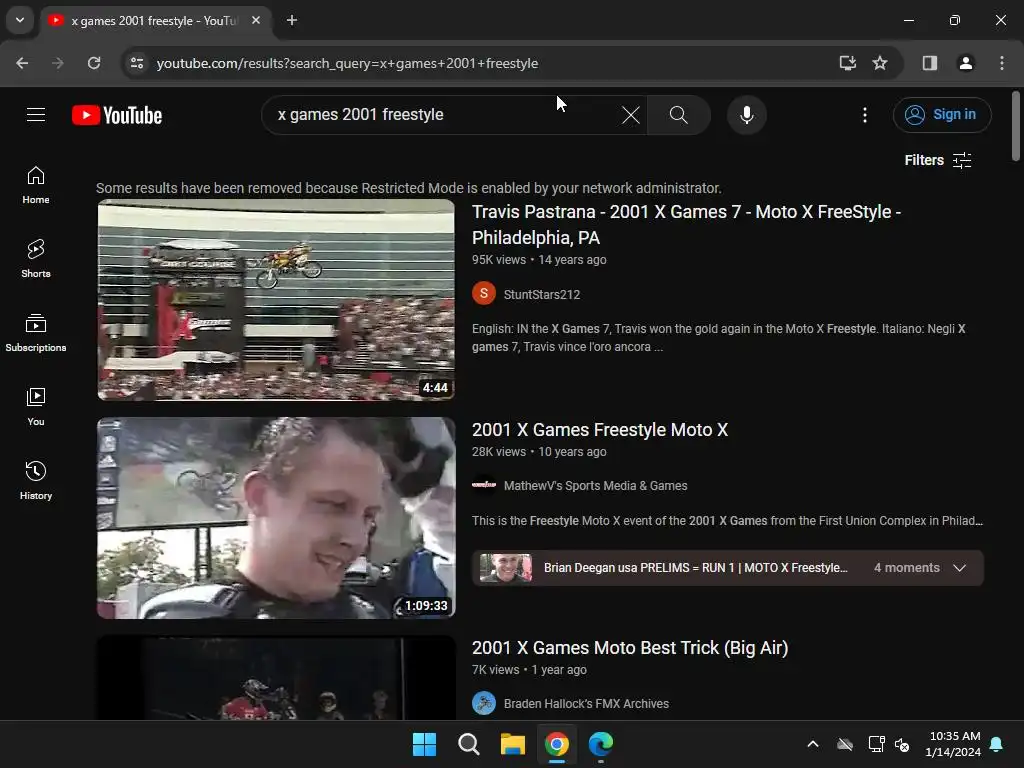Open Travis Pastrana video thumbnail

click(x=276, y=300)
